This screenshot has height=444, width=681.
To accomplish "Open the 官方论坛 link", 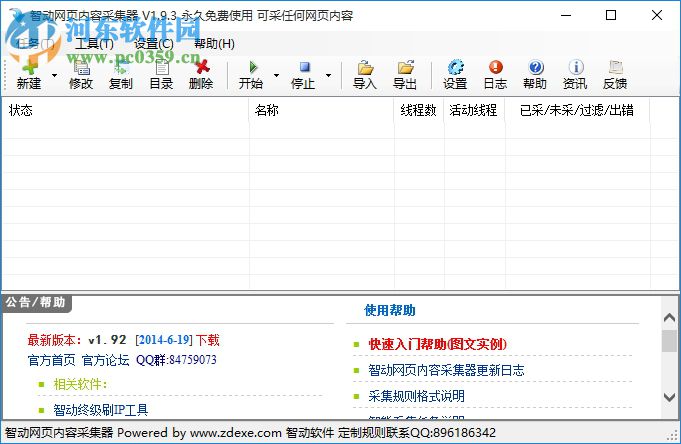I will (x=106, y=360).
